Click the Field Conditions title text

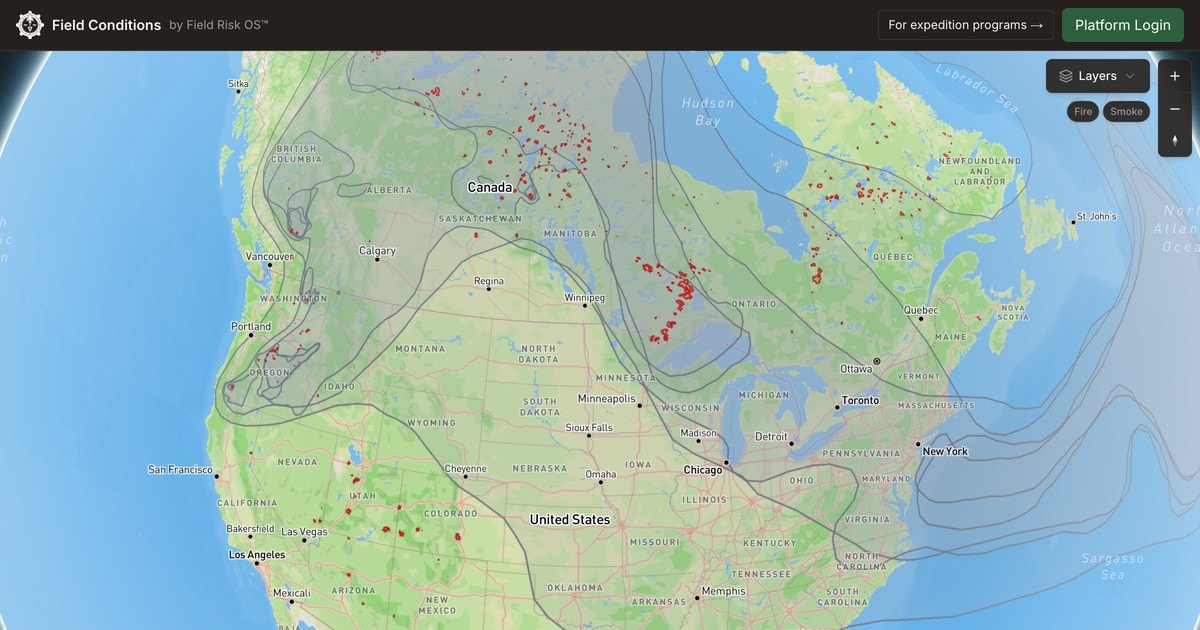coord(106,25)
